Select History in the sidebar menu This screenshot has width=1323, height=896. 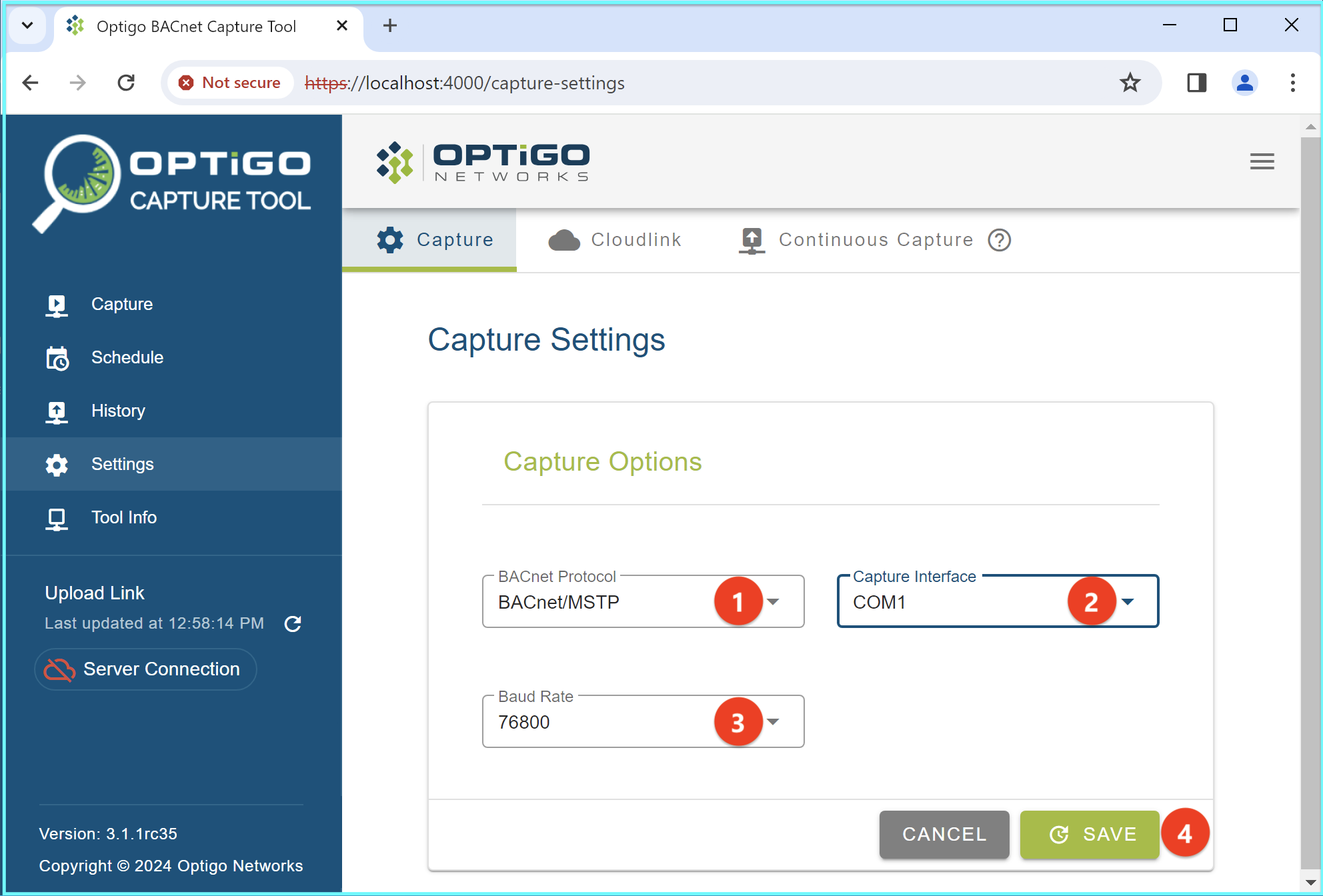[173, 411]
